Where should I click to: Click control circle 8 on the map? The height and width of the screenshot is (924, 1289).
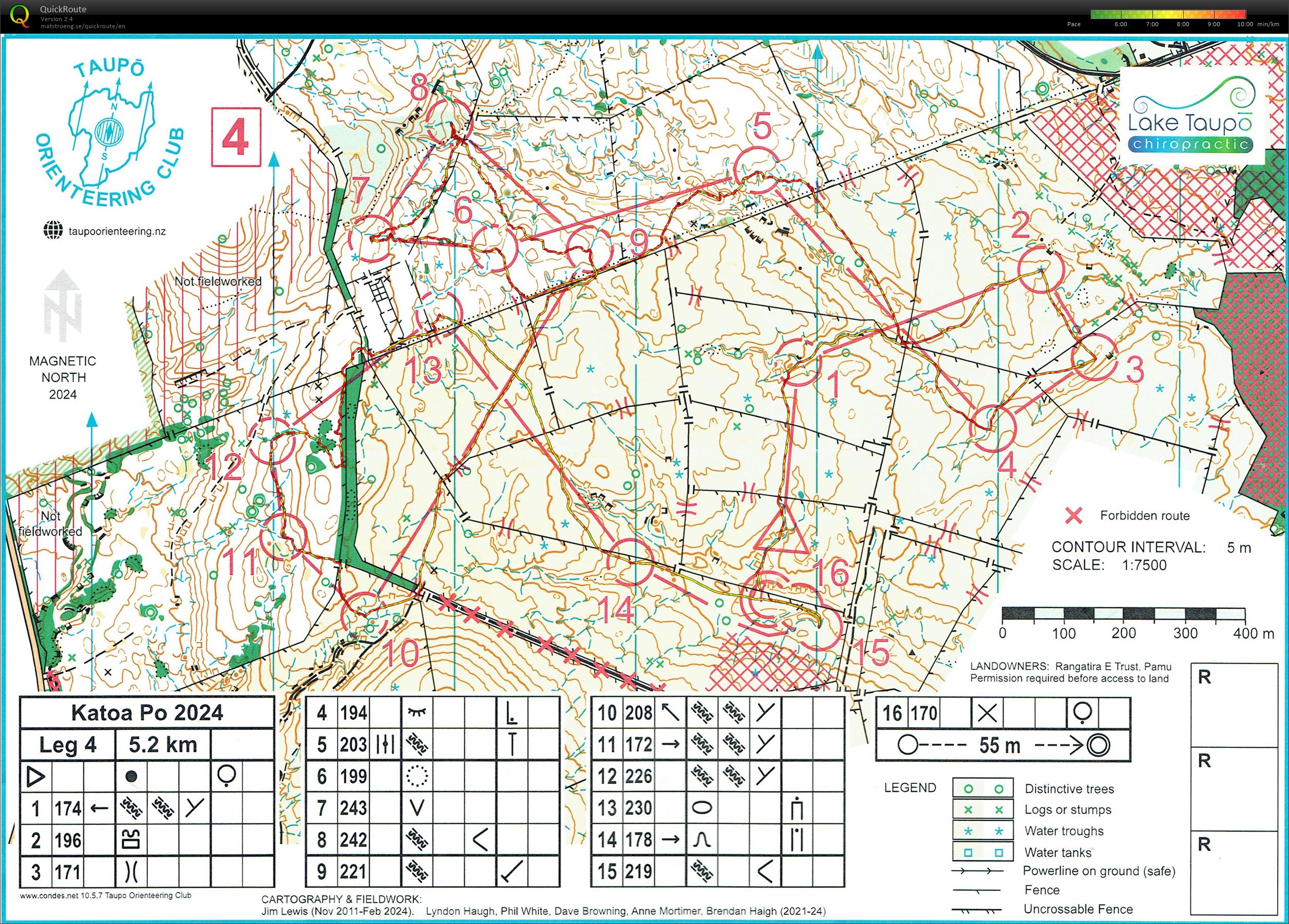449,121
